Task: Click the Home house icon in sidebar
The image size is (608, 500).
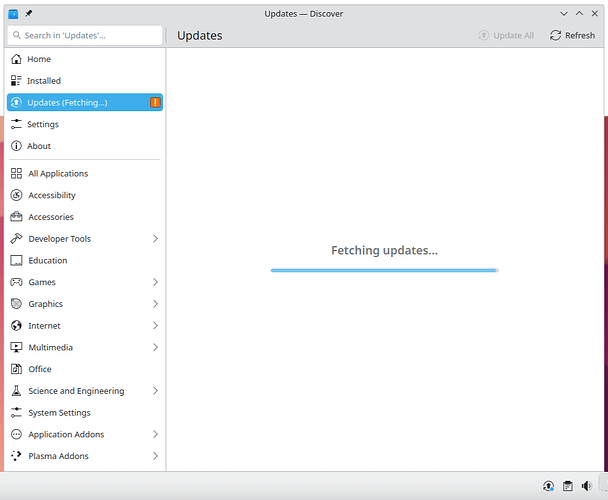Action: point(16,59)
